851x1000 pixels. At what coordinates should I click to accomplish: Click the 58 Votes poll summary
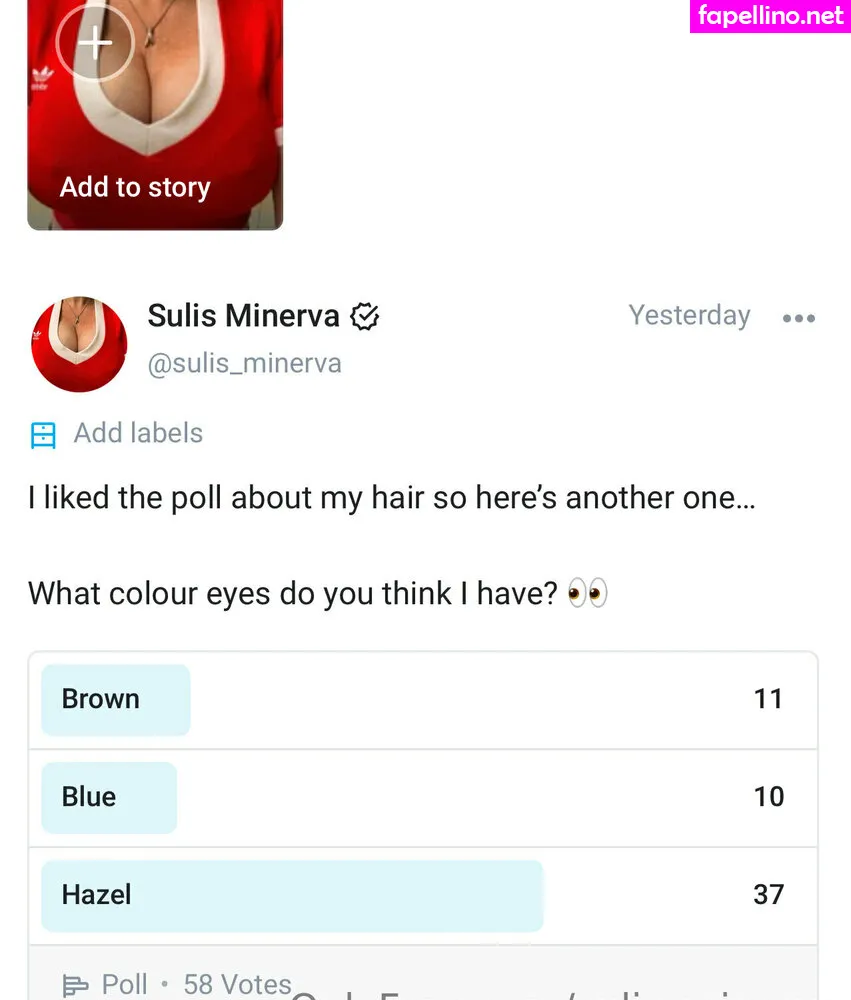[x=237, y=984]
